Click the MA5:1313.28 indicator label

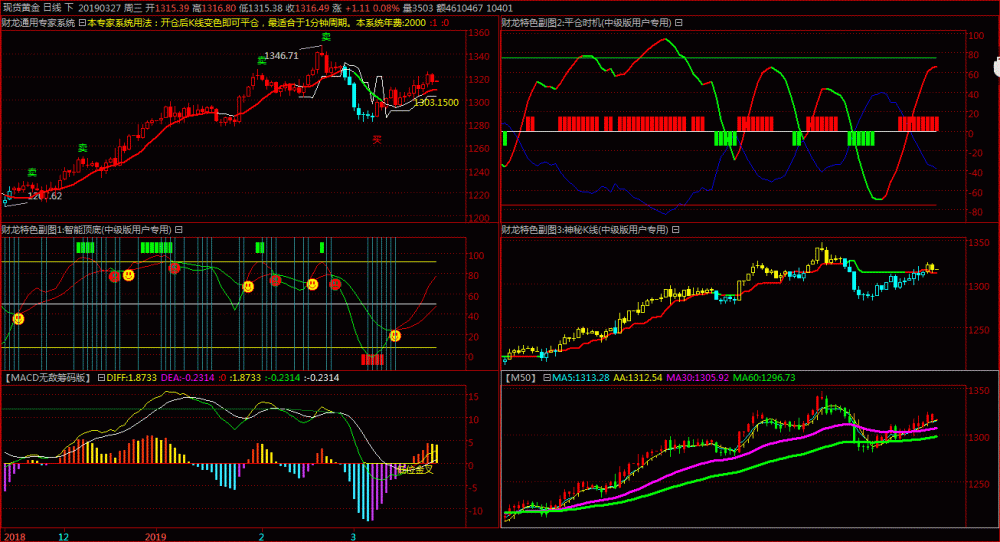(580, 377)
